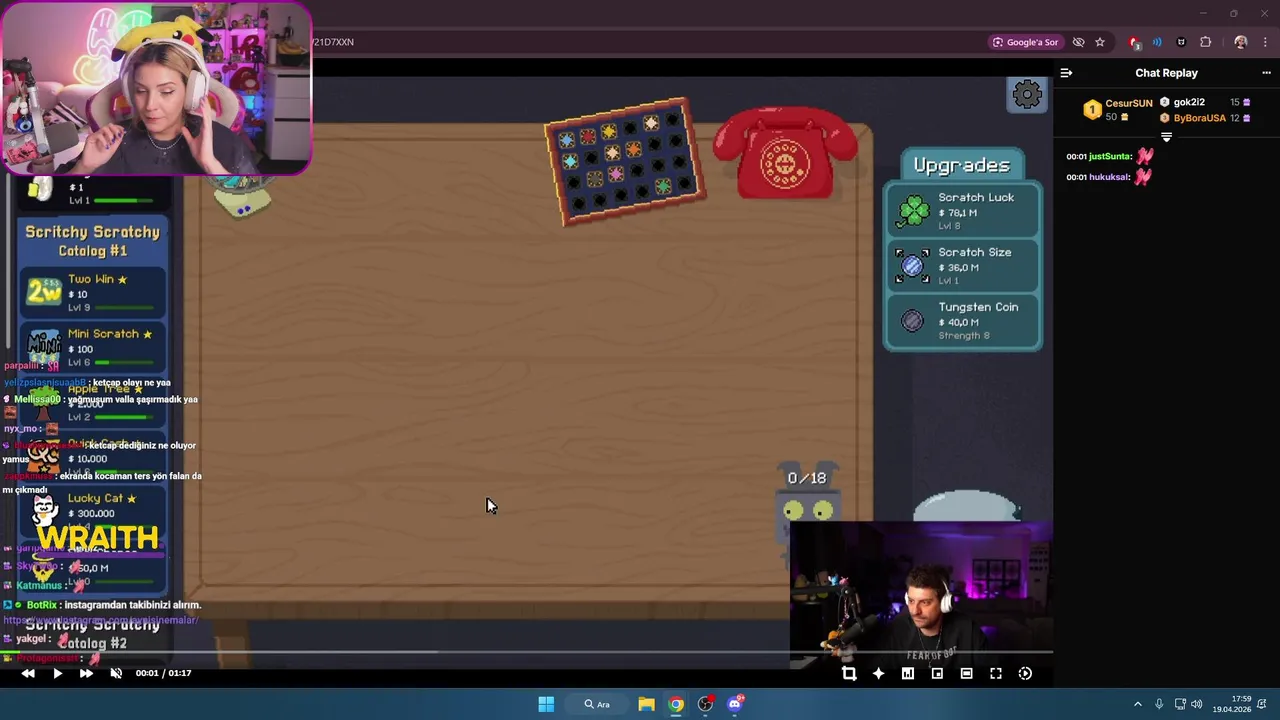Purchase a Two Win ticket
Screen dimensions: 1280x720
pyautogui.click(x=92, y=293)
